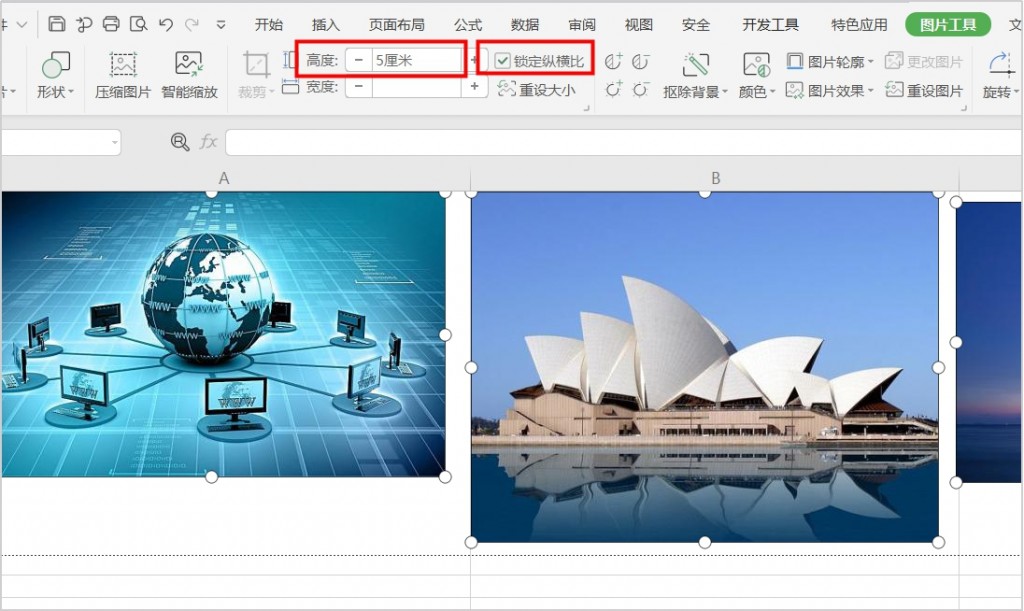Image resolution: width=1024 pixels, height=611 pixels.
Task: Expand the Color (颜色) dropdown arrow
Action: 773,92
